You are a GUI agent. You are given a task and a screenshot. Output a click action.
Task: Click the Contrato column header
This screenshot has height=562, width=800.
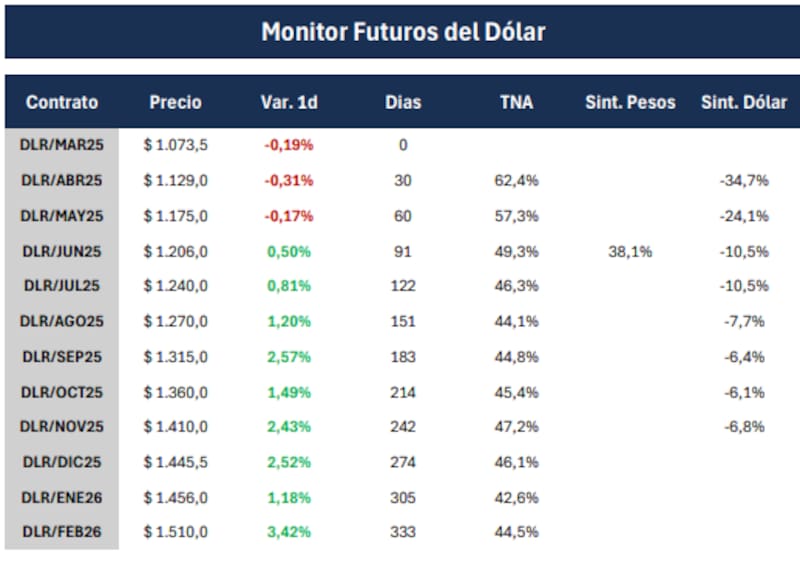coord(62,102)
